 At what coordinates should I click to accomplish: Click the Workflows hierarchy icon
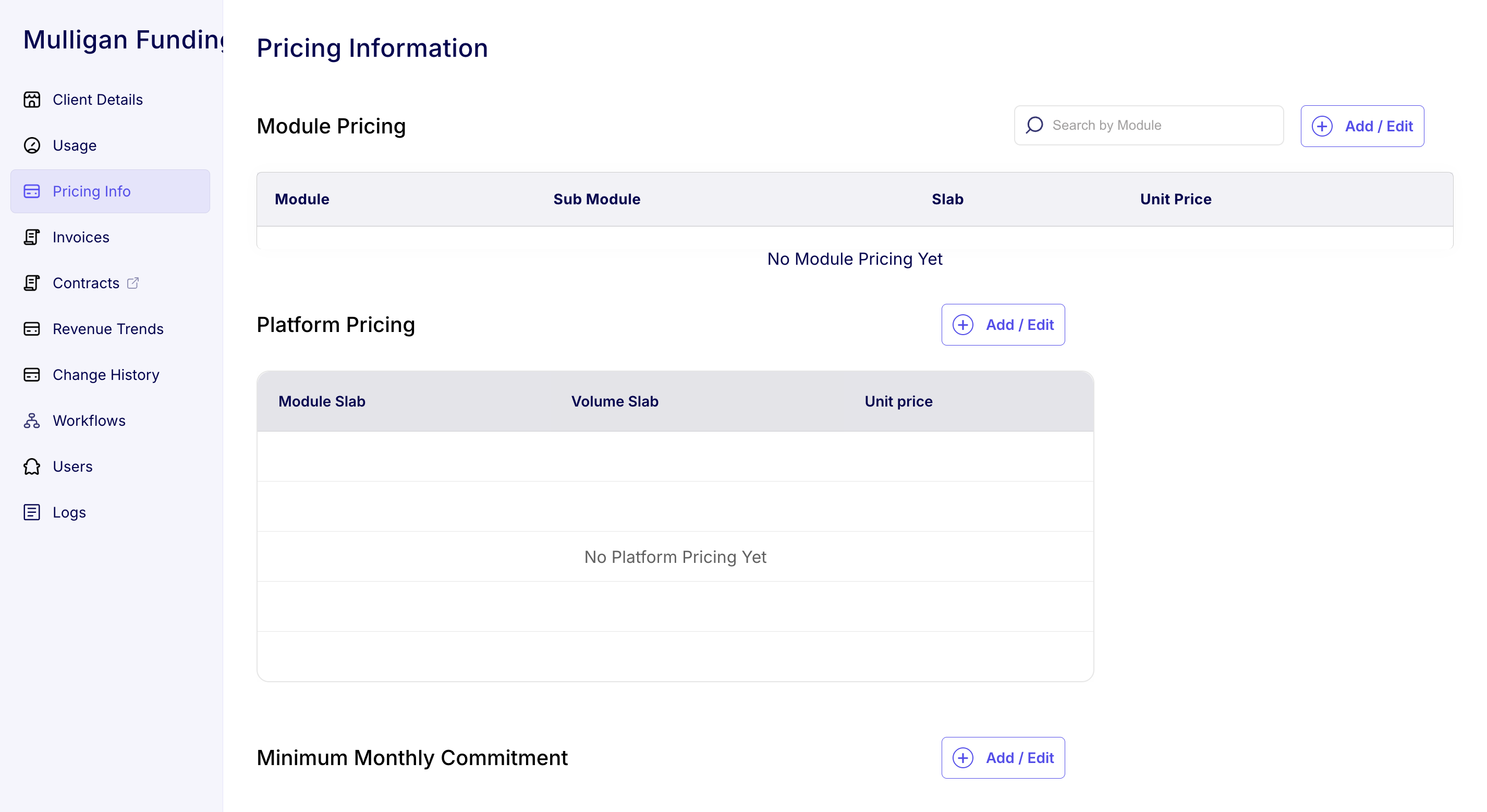[32, 421]
